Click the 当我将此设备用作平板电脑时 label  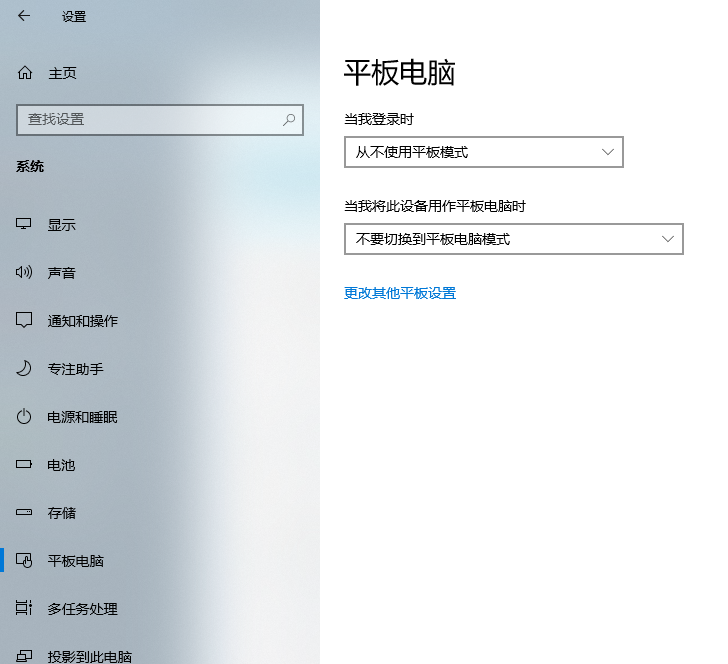click(x=435, y=206)
